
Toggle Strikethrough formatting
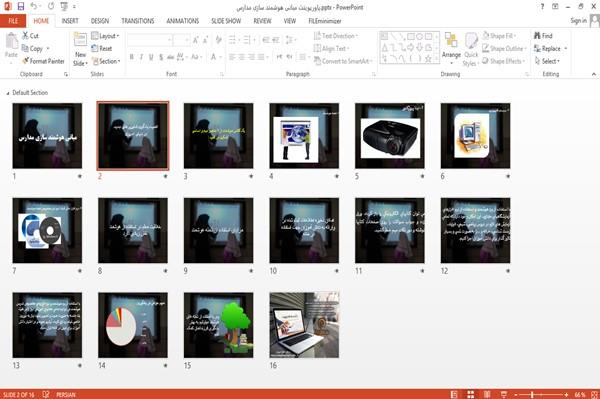tap(171, 57)
